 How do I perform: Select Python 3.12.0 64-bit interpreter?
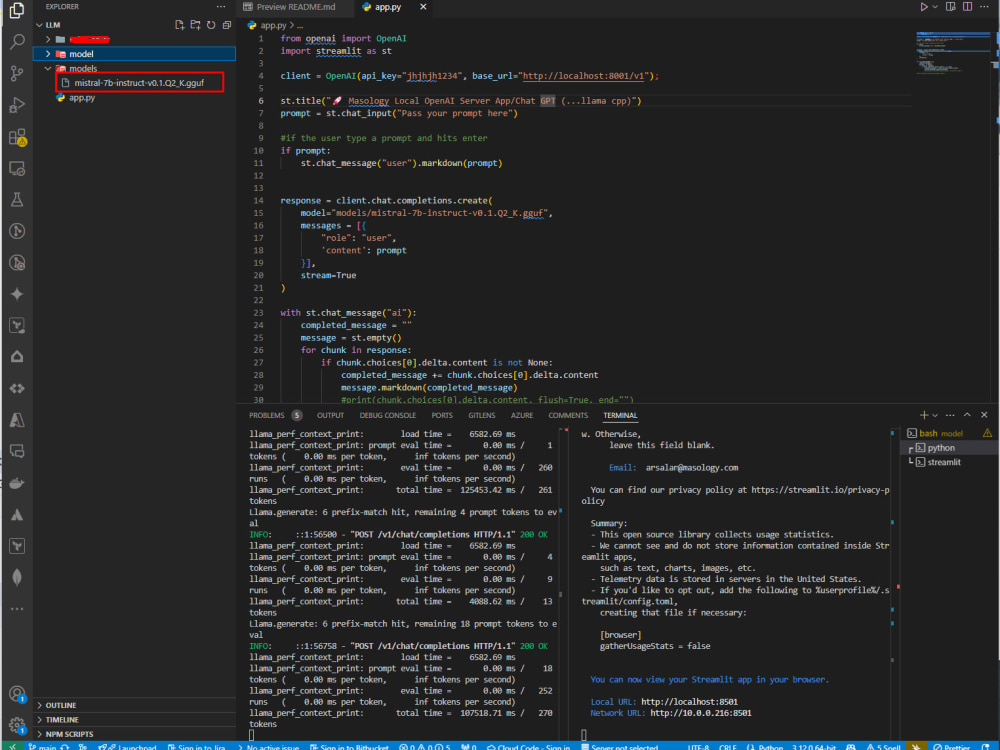[813, 746]
